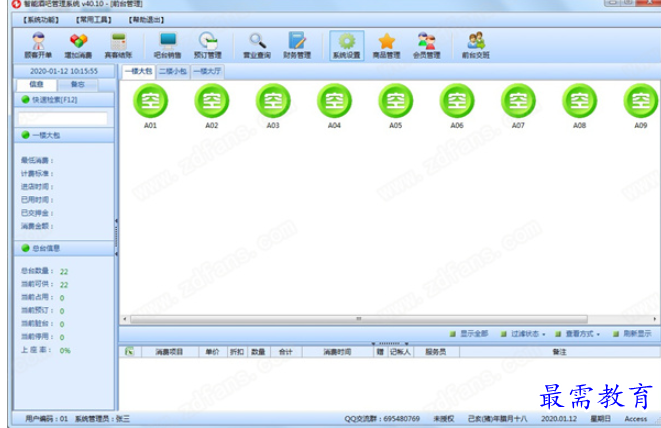Open the 查看方式 view mode dropdown
This screenshot has width=661, height=428.
(577, 334)
